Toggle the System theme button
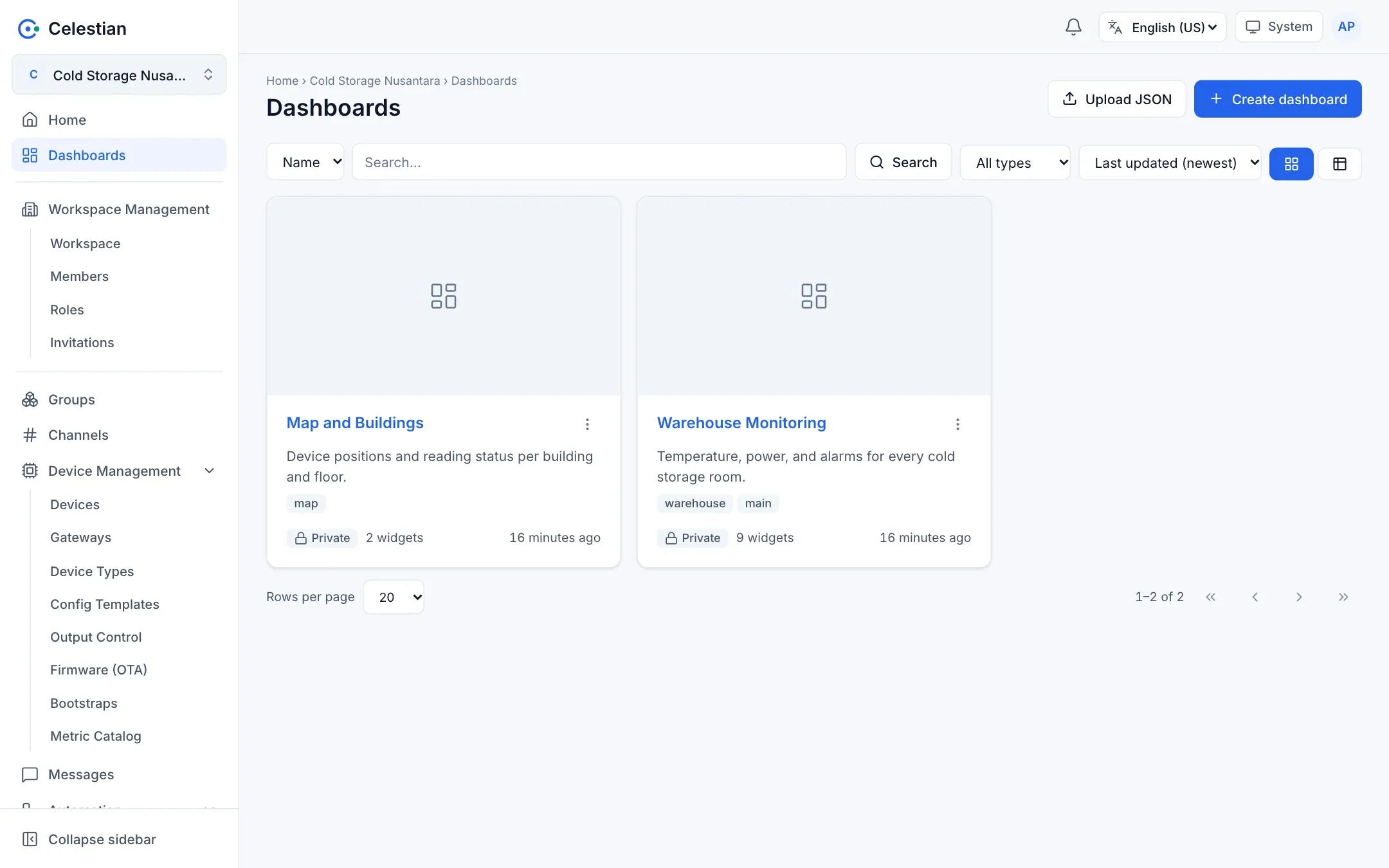The height and width of the screenshot is (868, 1389). [1278, 27]
